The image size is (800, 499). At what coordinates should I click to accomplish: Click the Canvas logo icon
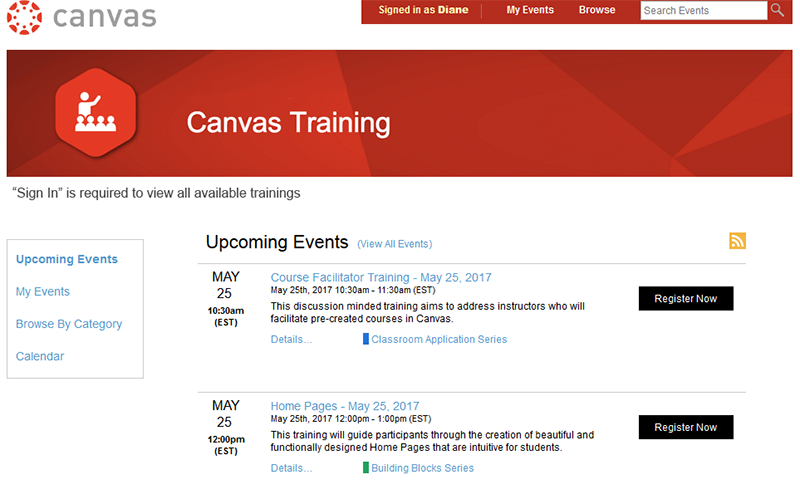24,18
